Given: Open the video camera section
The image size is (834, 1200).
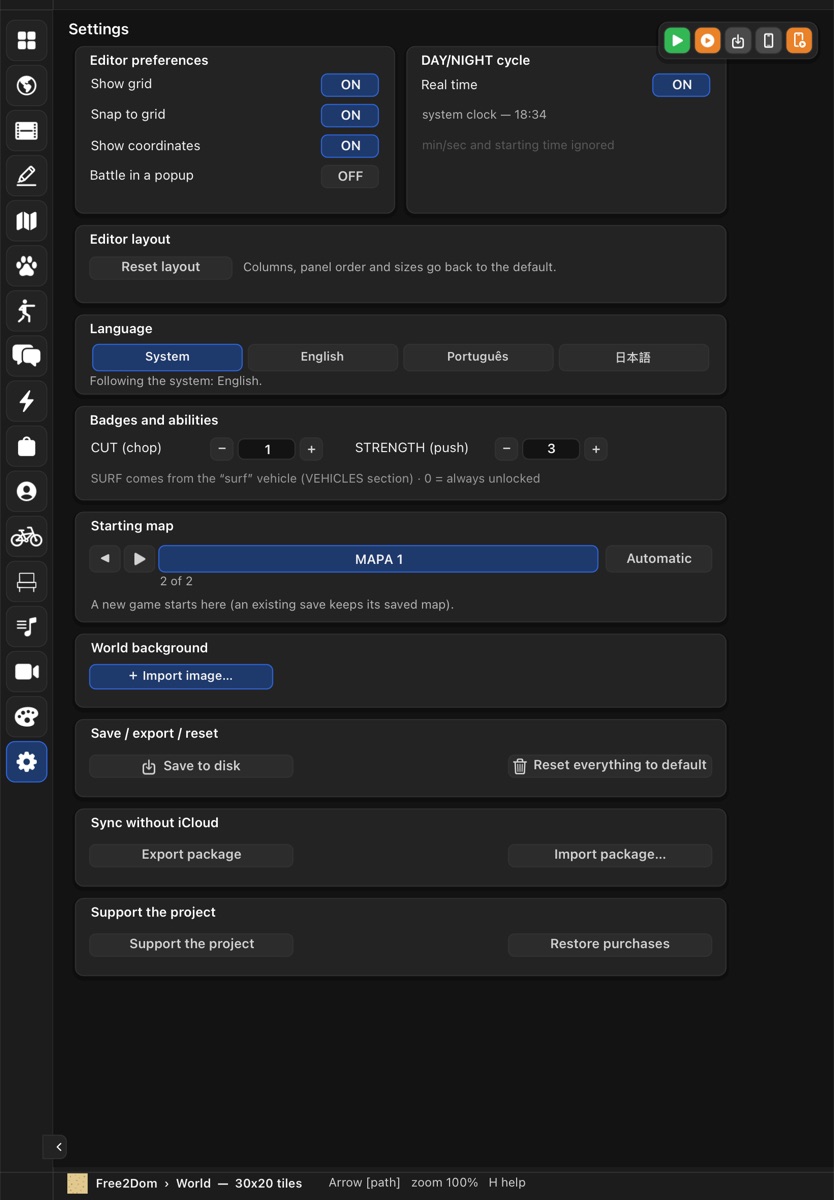Looking at the screenshot, I should coord(27,671).
